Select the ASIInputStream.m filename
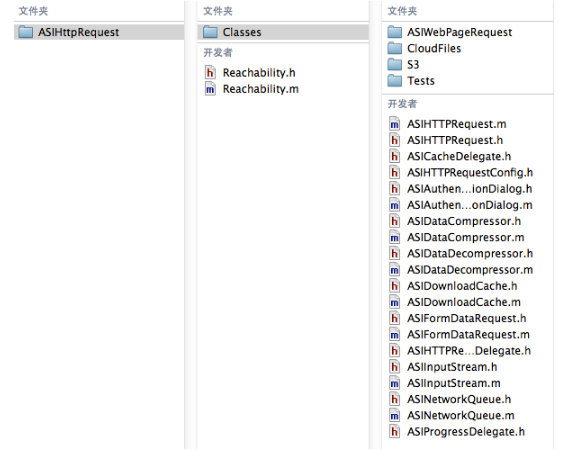This screenshot has width=577, height=451. click(454, 383)
